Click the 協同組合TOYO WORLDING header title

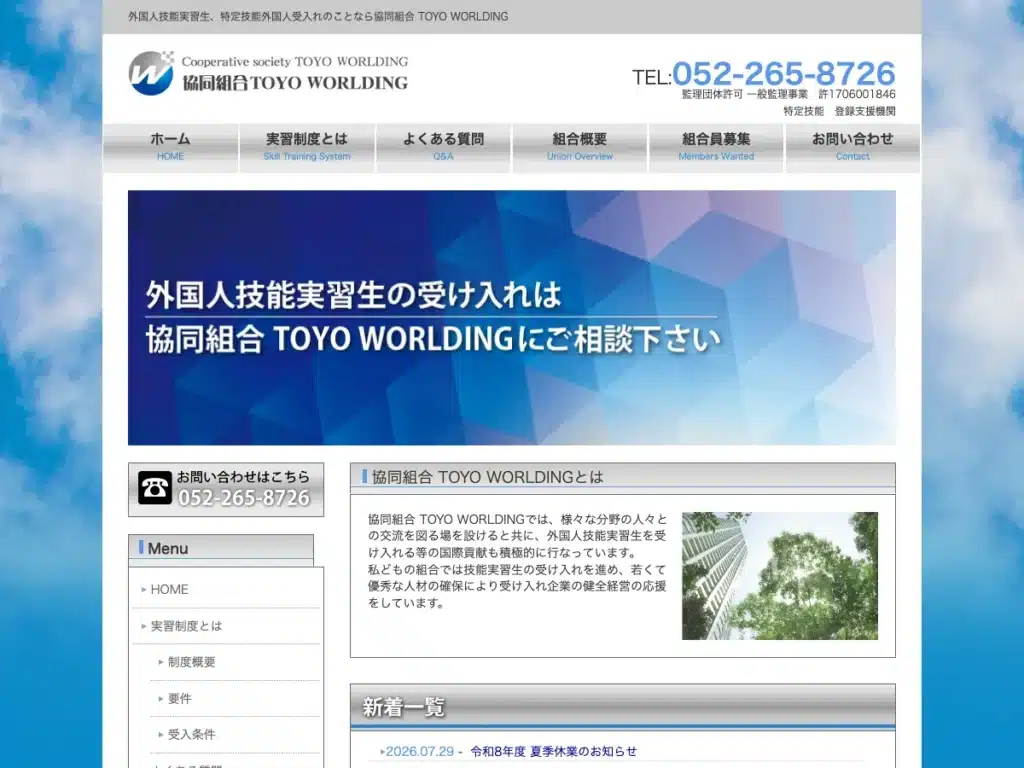pos(295,83)
